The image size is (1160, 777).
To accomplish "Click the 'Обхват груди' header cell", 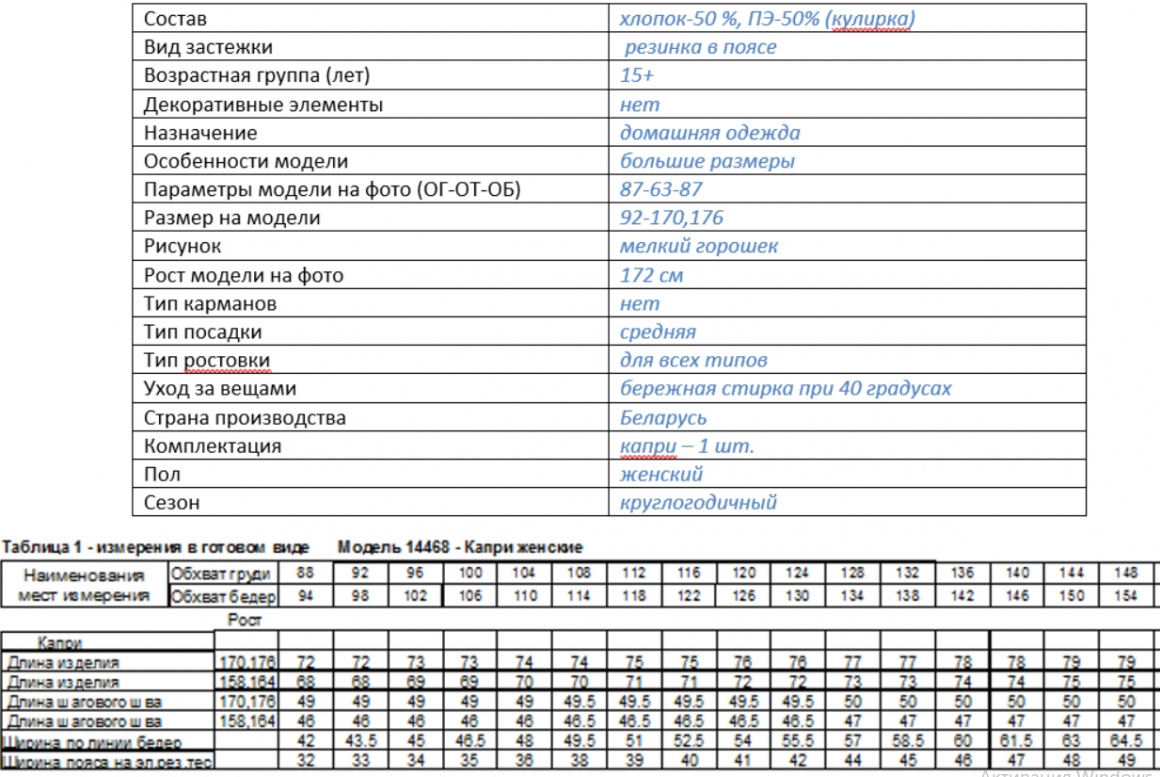I will pos(222,574).
